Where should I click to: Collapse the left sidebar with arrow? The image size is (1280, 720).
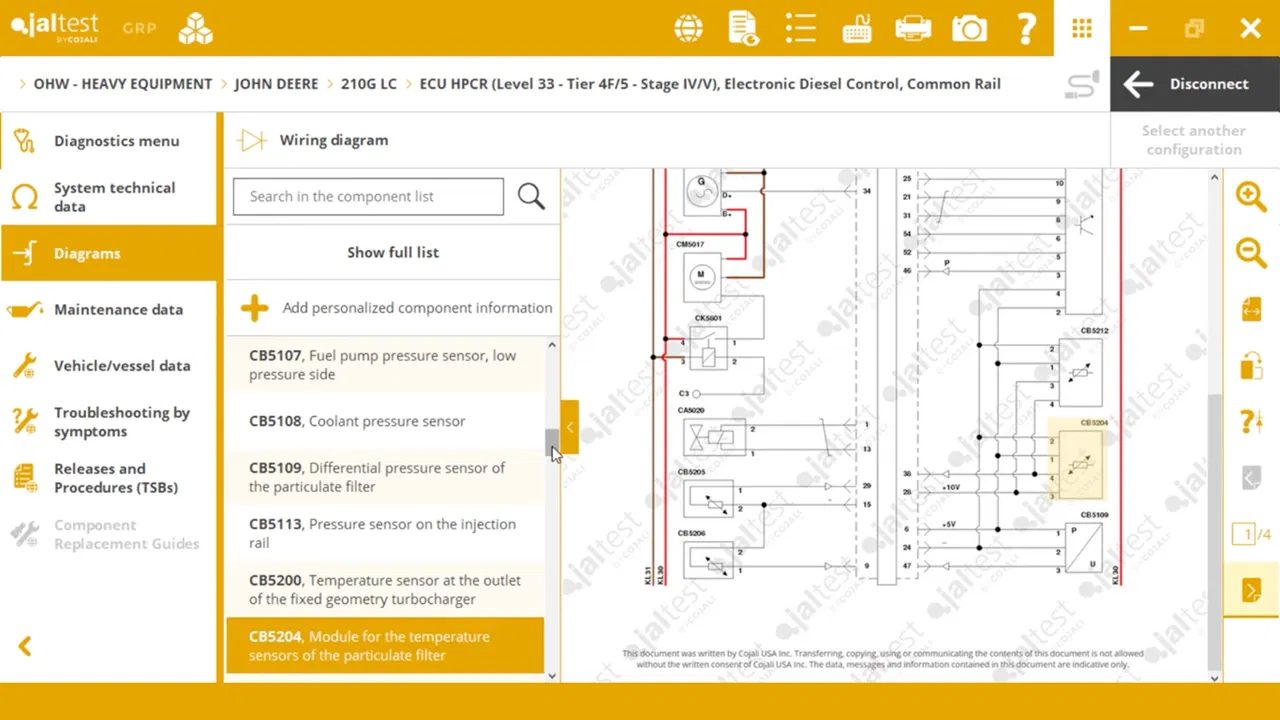click(25, 647)
